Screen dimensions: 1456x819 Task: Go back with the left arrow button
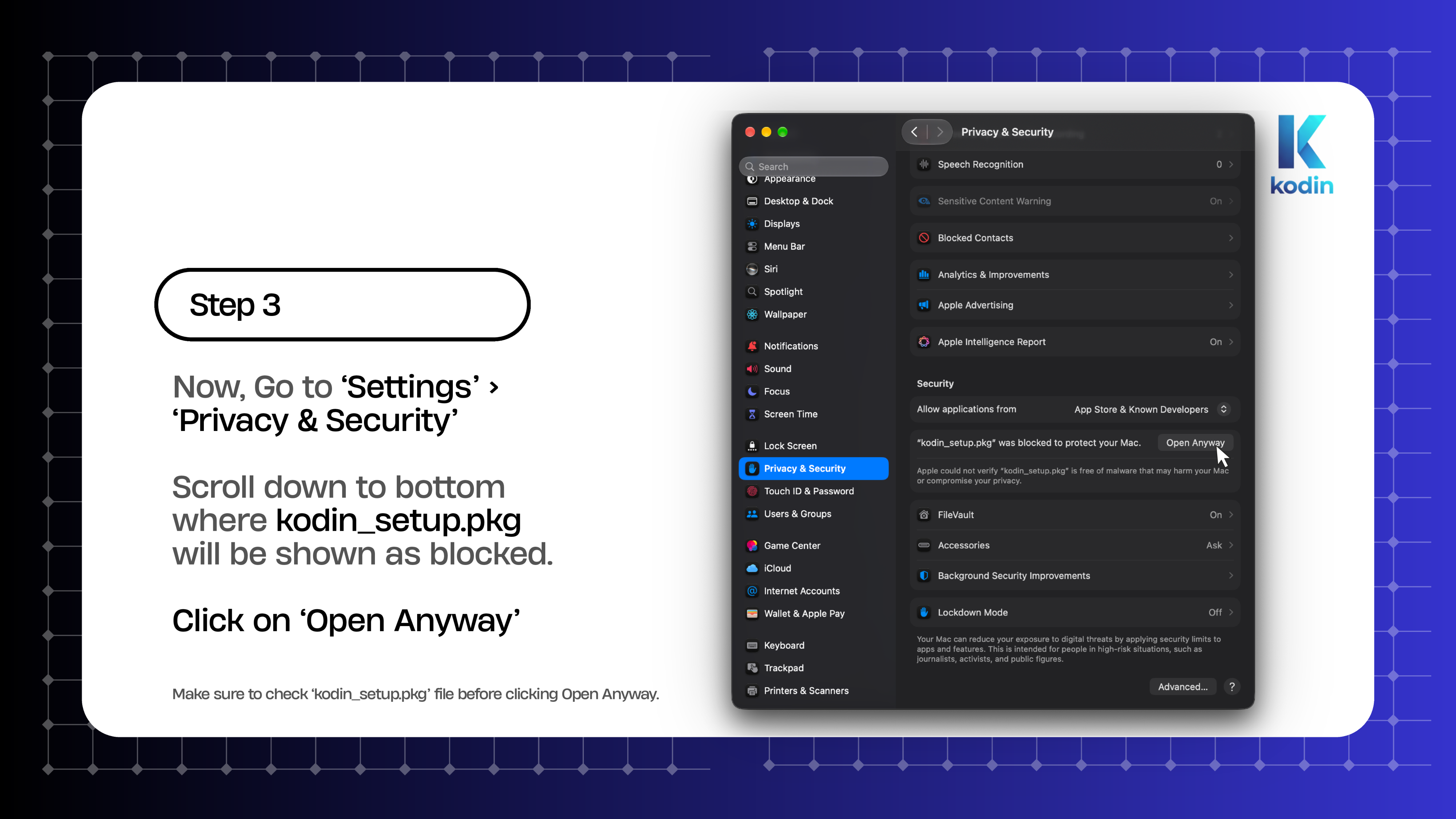tap(914, 132)
